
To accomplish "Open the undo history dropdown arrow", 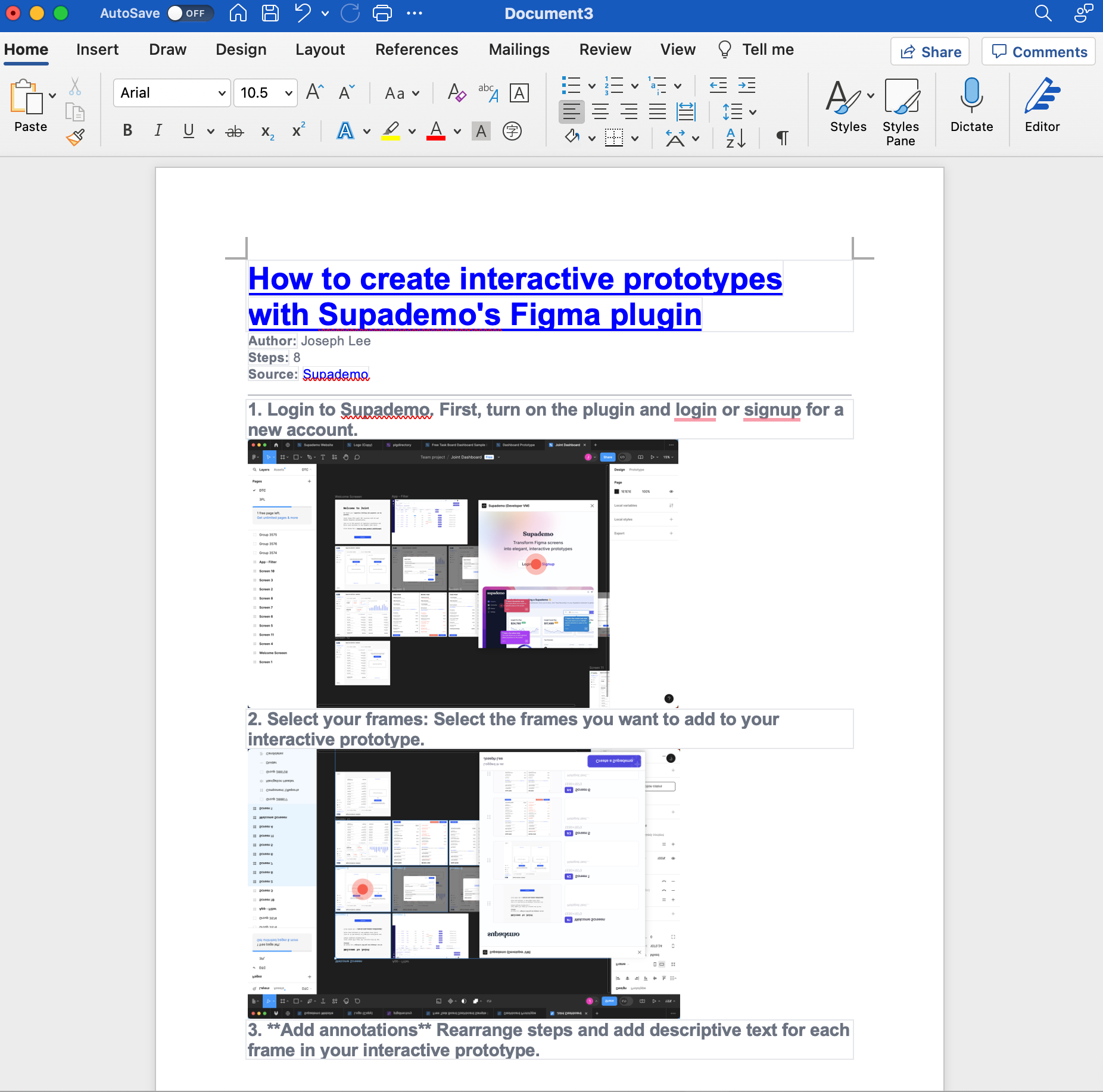I will point(325,13).
